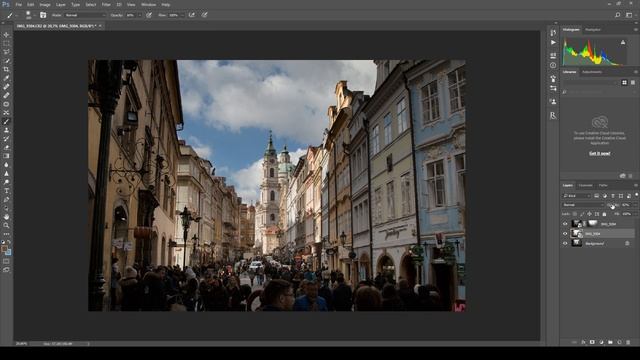
Task: Add a layer mask to the layer
Action: point(592,342)
